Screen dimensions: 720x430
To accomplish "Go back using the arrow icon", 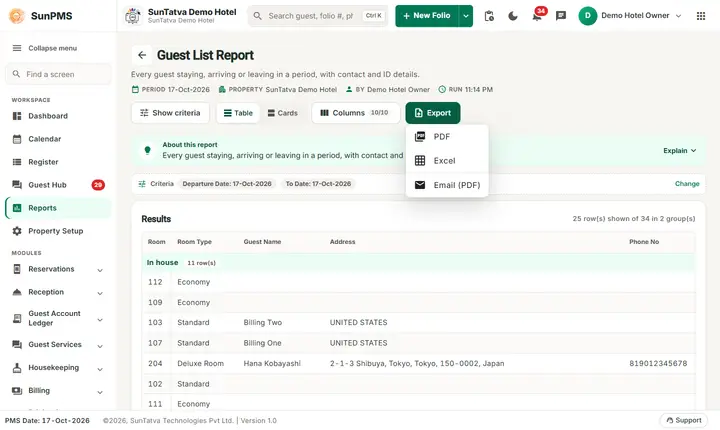I will [x=142, y=55].
